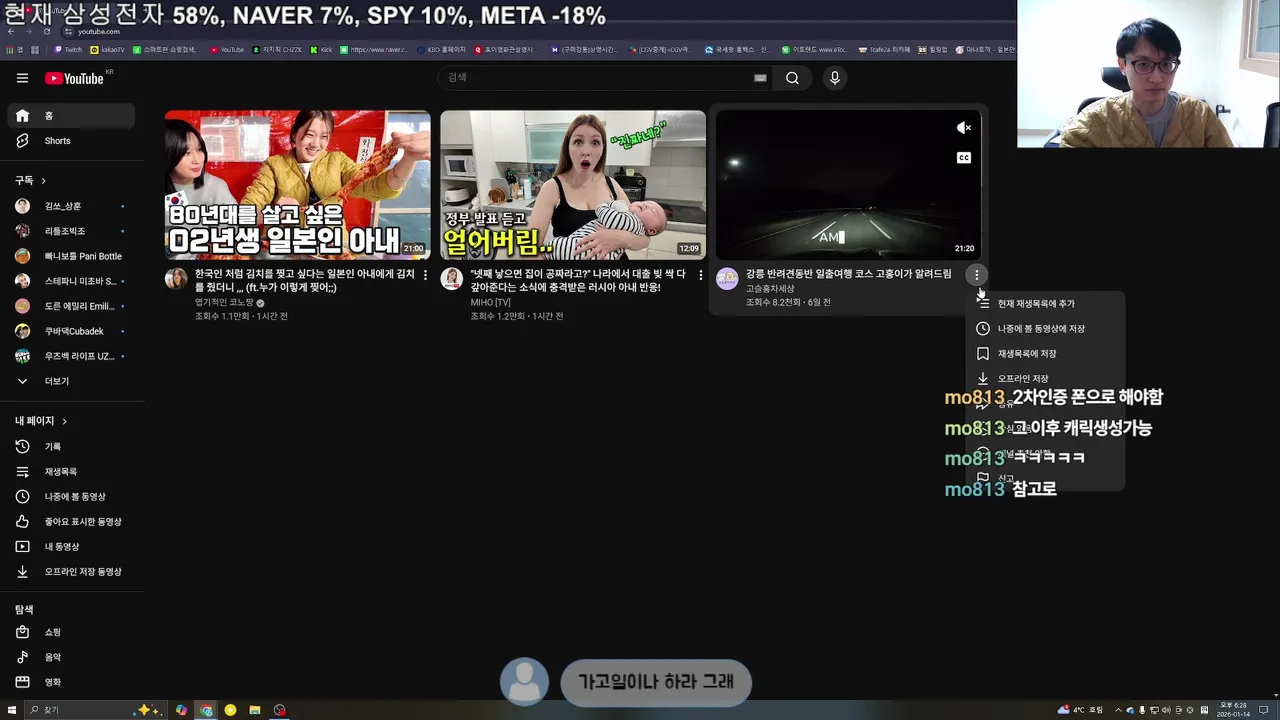Toggle the CC captions on preview video

(964, 158)
